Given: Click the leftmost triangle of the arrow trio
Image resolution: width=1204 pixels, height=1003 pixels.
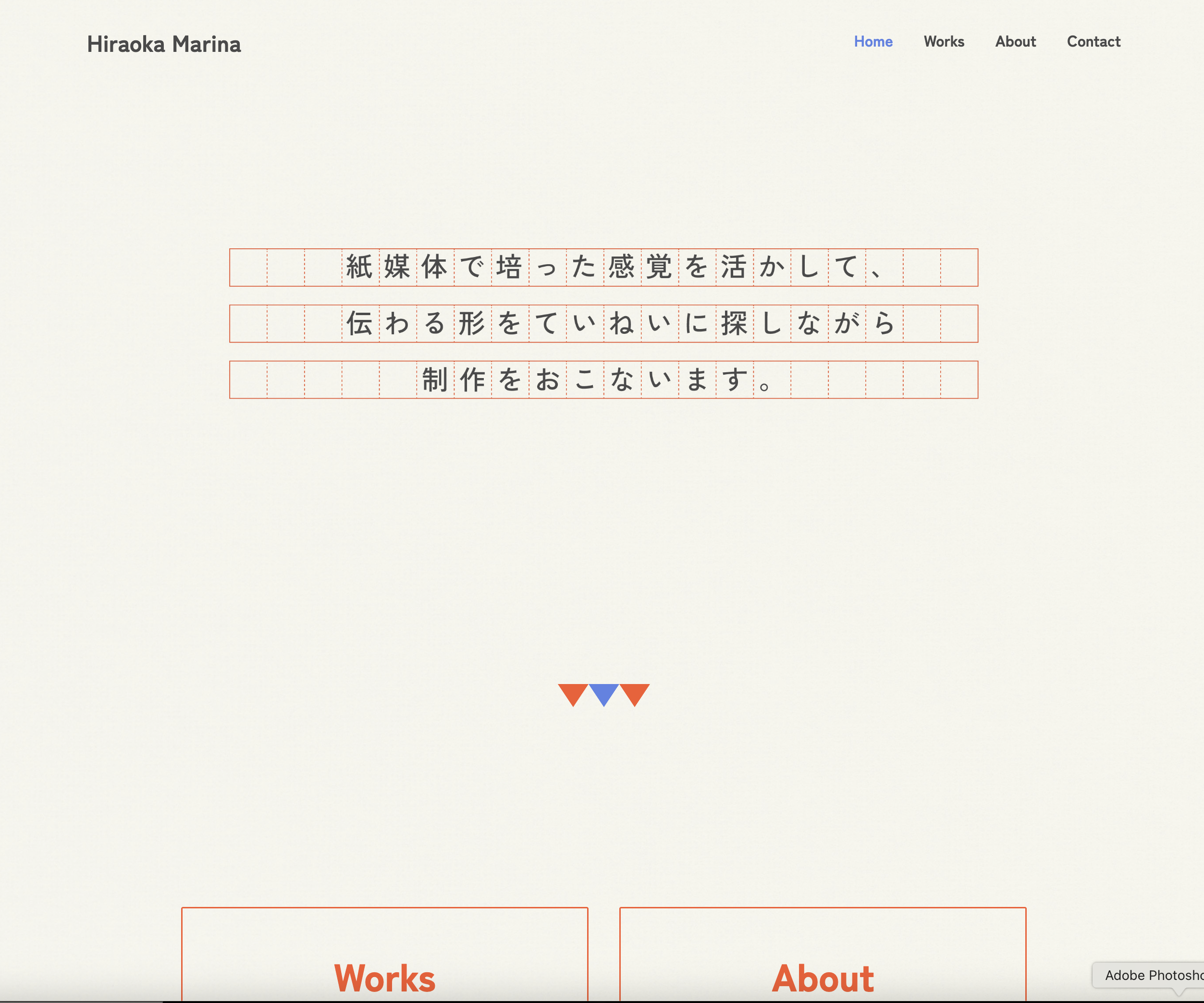Looking at the screenshot, I should tap(573, 694).
